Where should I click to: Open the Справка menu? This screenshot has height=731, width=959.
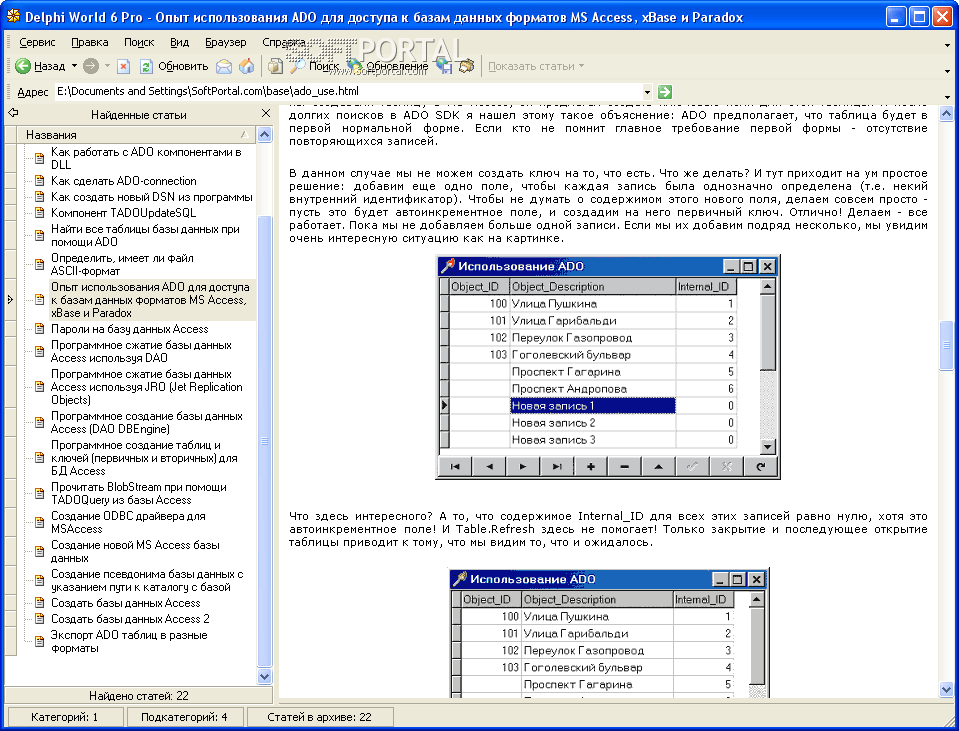[x=283, y=42]
